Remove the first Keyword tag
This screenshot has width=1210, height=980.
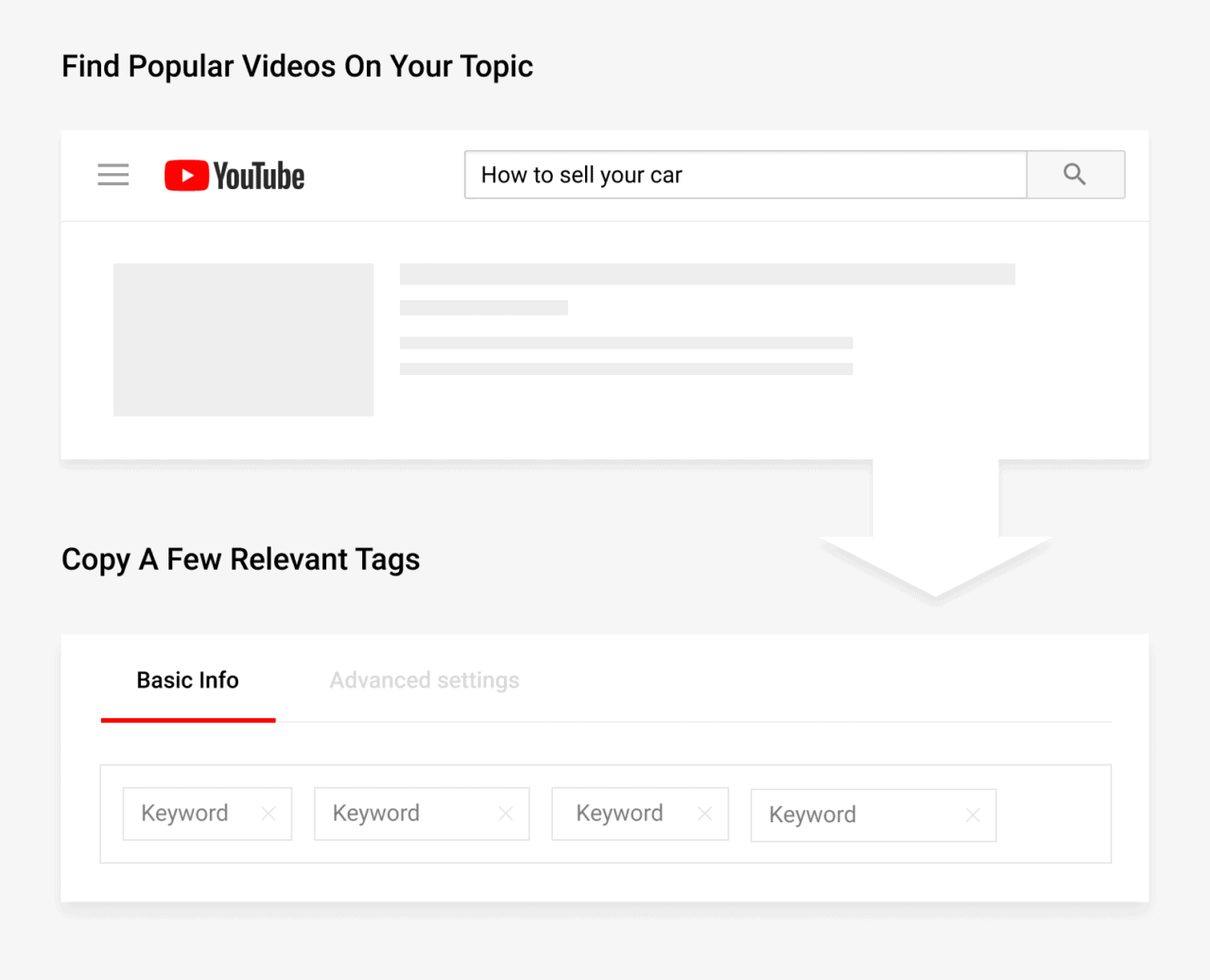pos(268,813)
